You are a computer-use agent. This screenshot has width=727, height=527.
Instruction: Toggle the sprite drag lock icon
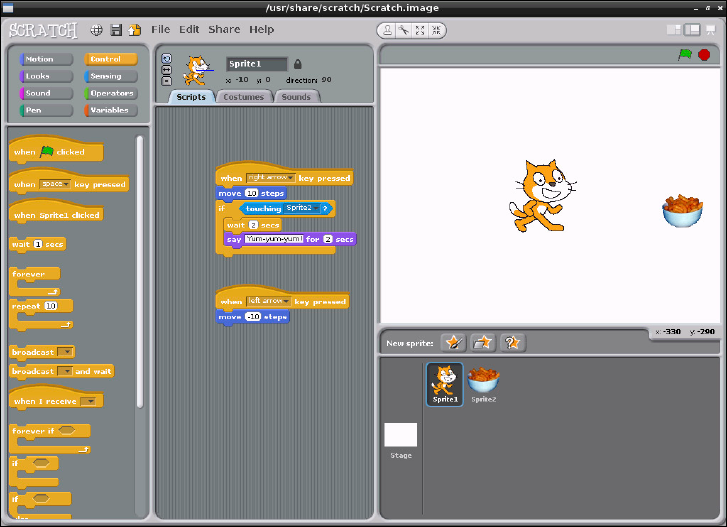297,64
